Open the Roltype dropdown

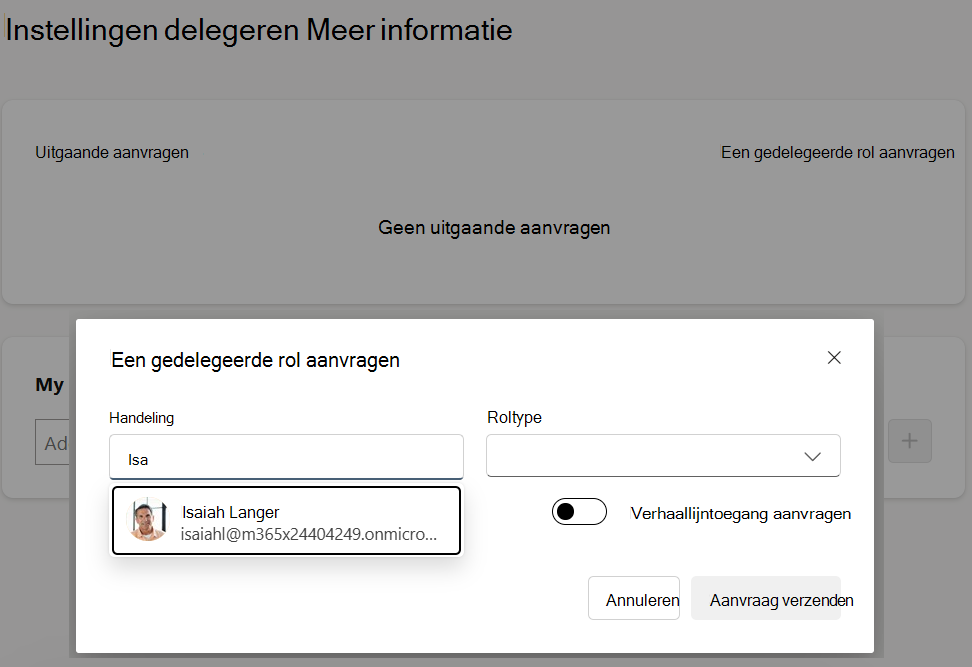[x=663, y=456]
